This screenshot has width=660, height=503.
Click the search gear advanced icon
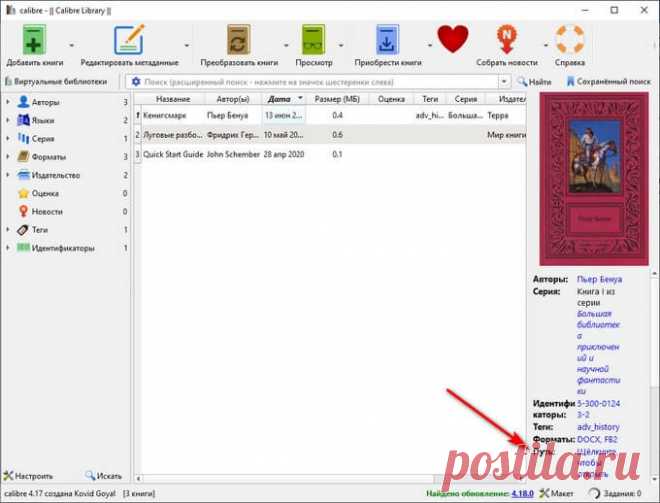pyautogui.click(x=136, y=82)
